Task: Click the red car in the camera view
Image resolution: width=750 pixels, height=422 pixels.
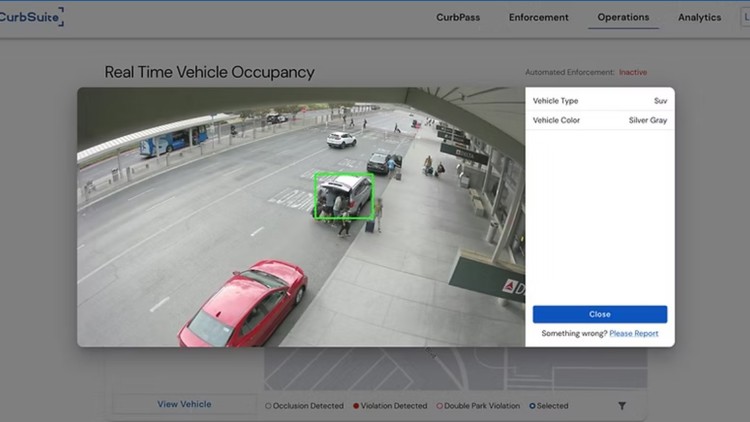Action: pos(243,304)
